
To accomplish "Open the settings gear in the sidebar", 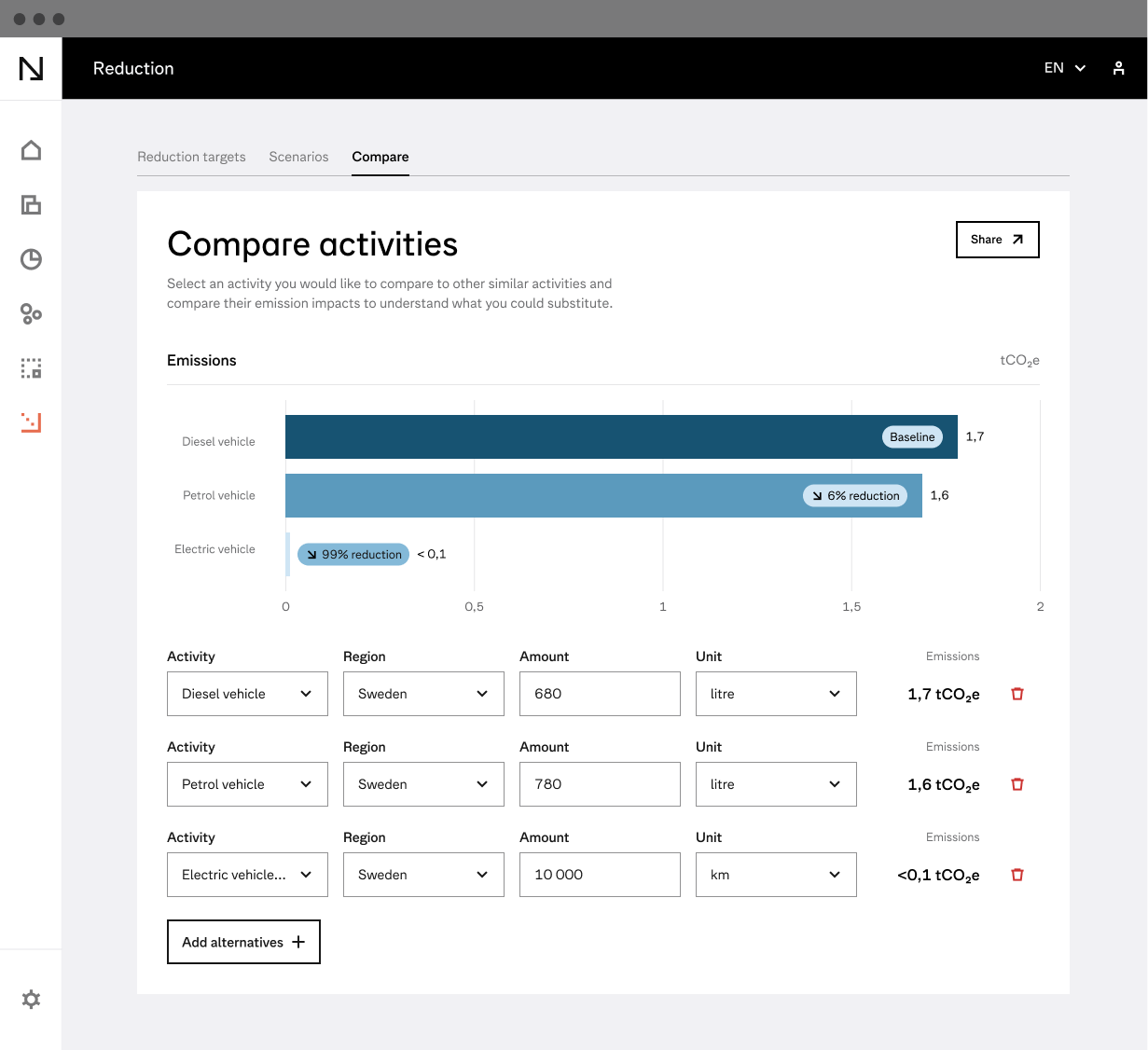I will tap(31, 1000).
